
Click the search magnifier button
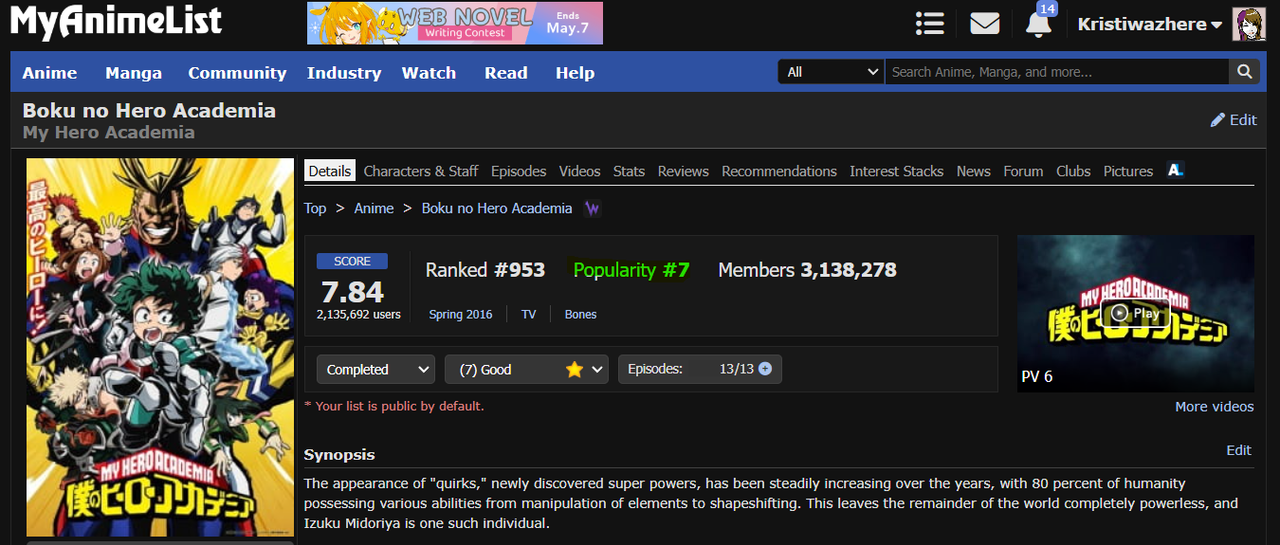(1244, 72)
